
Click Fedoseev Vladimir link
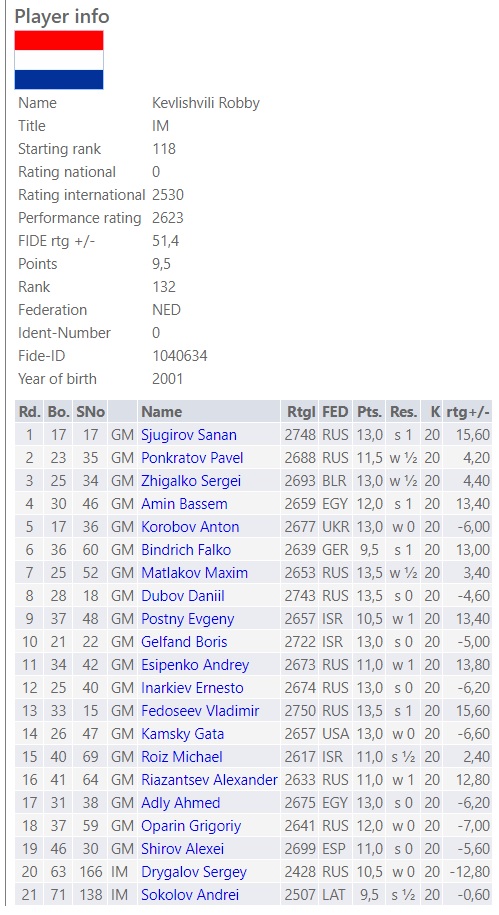tap(200, 711)
